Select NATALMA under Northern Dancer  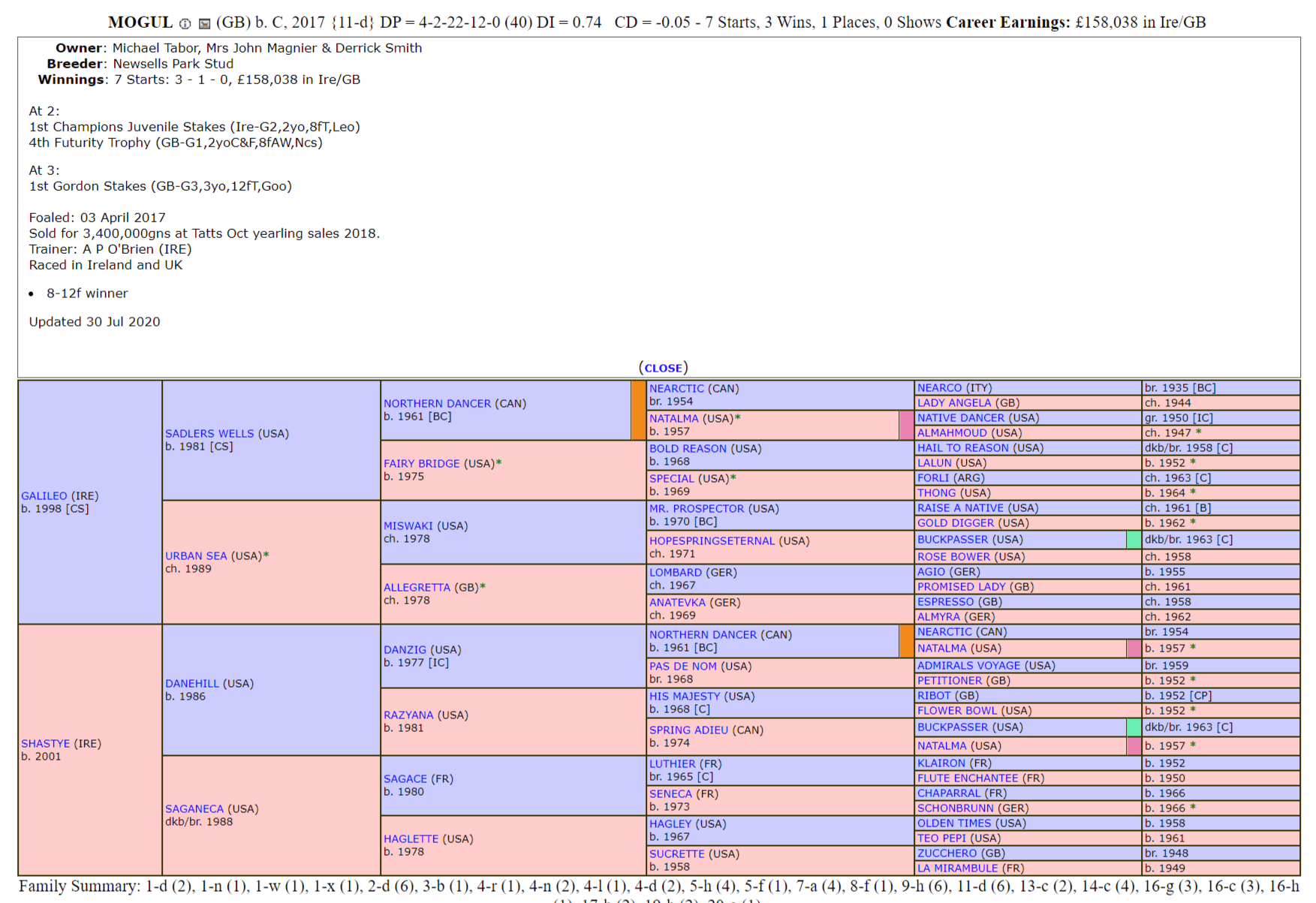tap(682, 418)
